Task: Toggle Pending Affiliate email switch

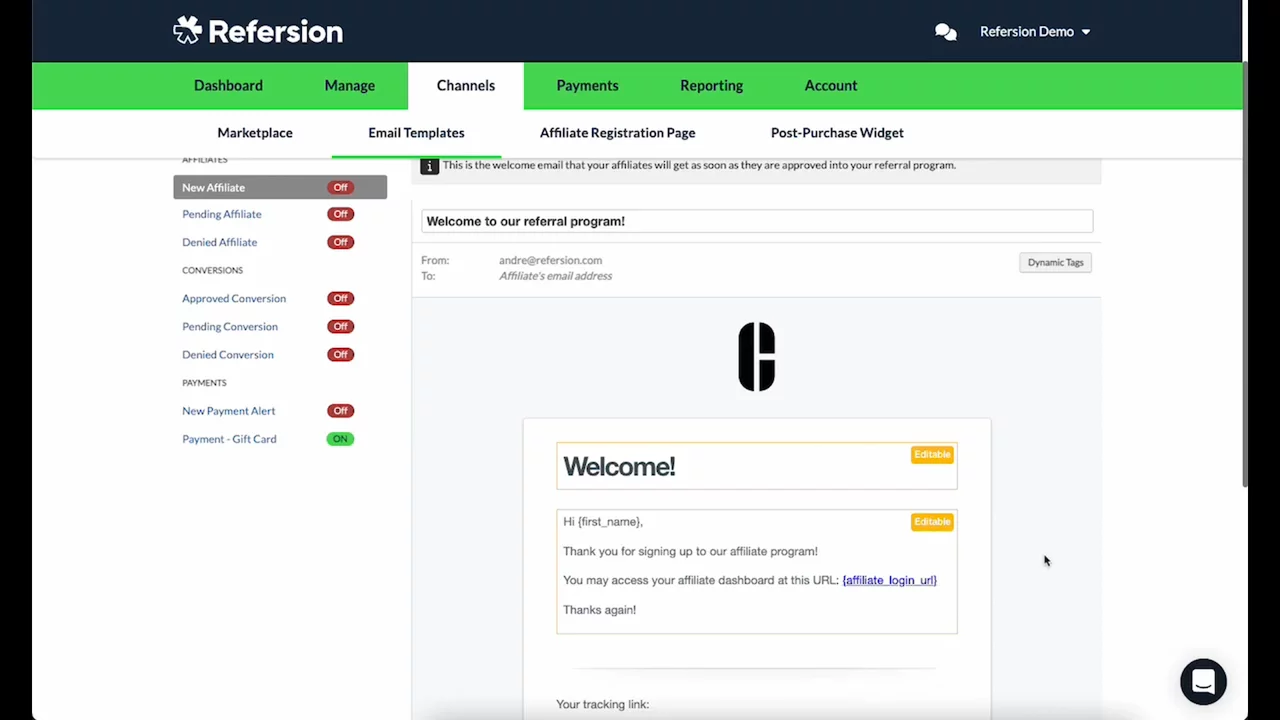Action: coord(340,214)
